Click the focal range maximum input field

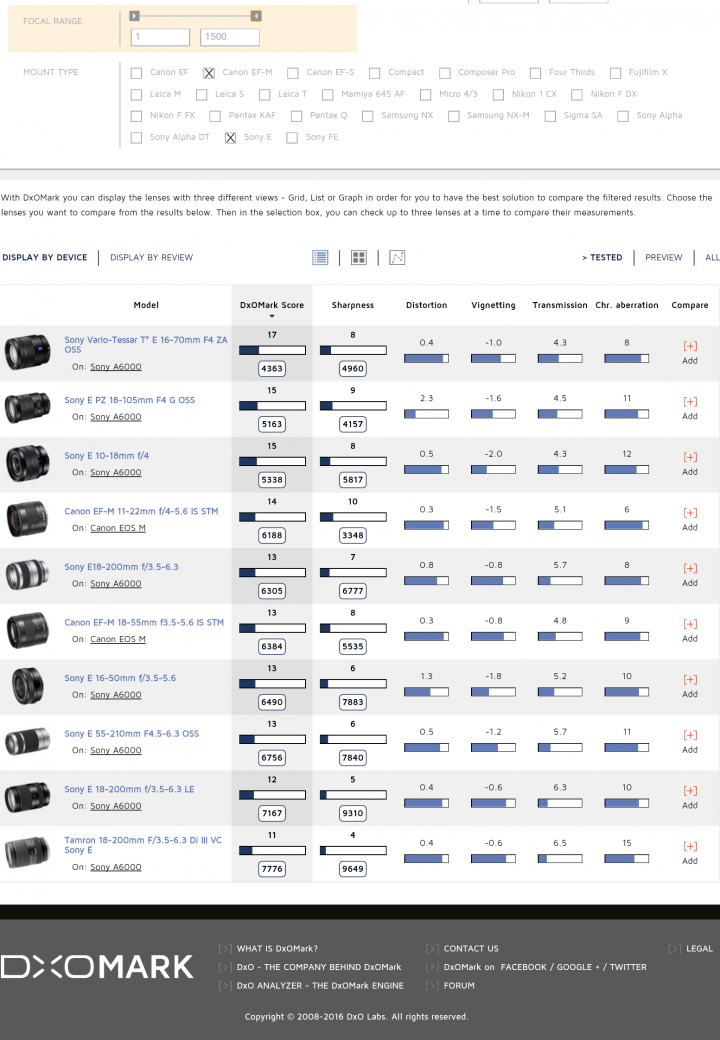pyautogui.click(x=229, y=37)
